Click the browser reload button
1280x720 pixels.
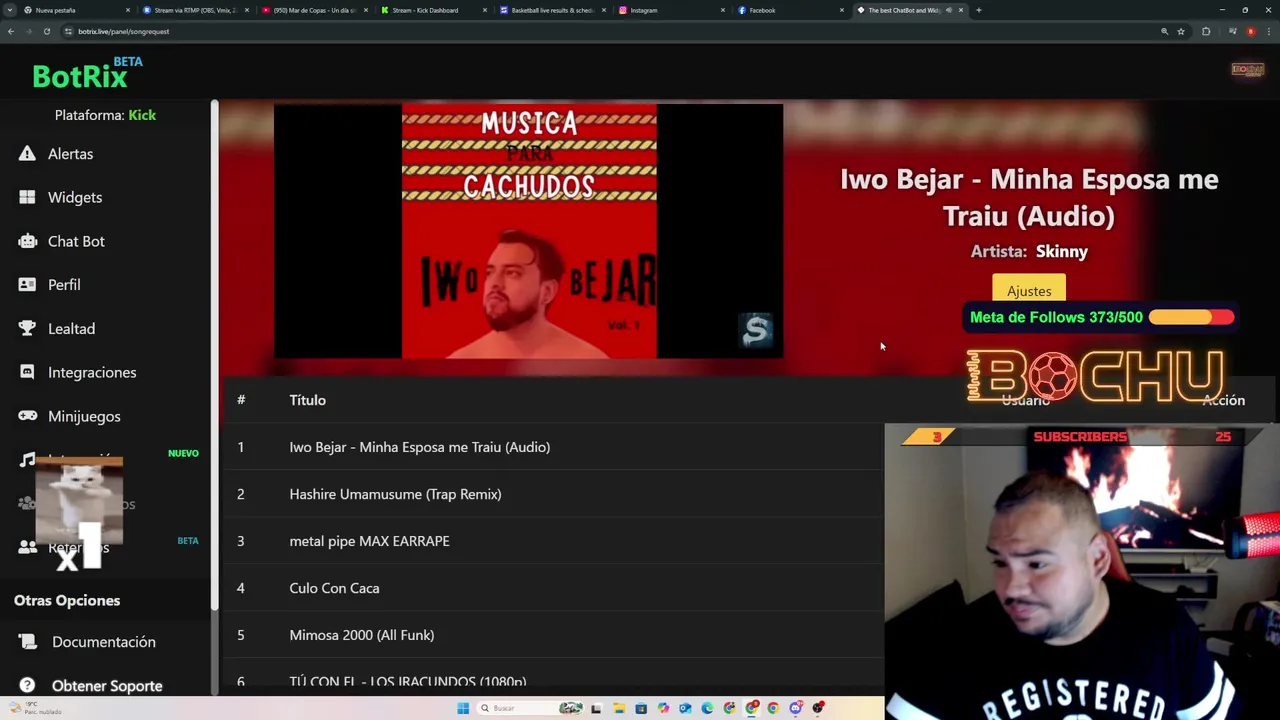pos(47,31)
